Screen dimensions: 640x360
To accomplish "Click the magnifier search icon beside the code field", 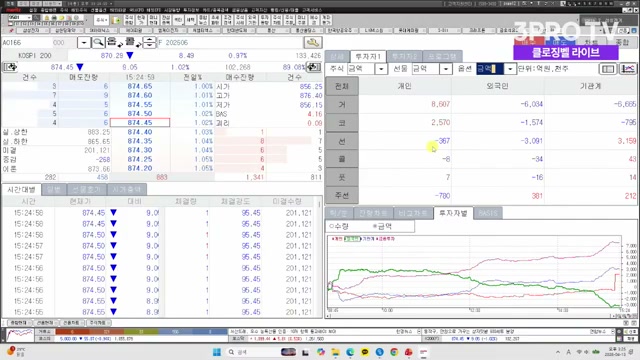I will (98, 42).
